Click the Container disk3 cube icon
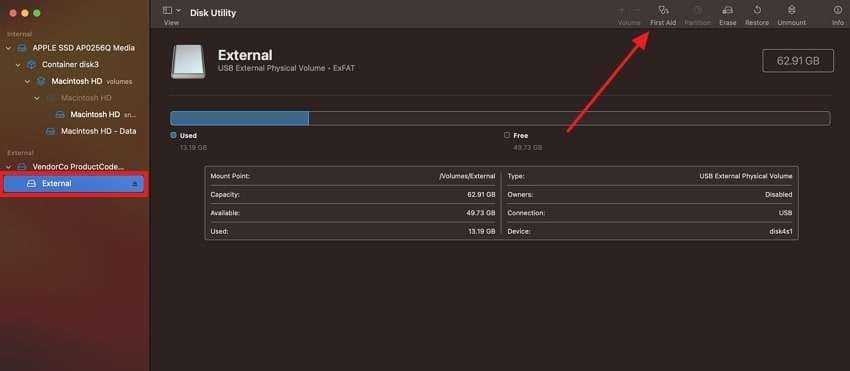850x371 pixels. coord(32,65)
